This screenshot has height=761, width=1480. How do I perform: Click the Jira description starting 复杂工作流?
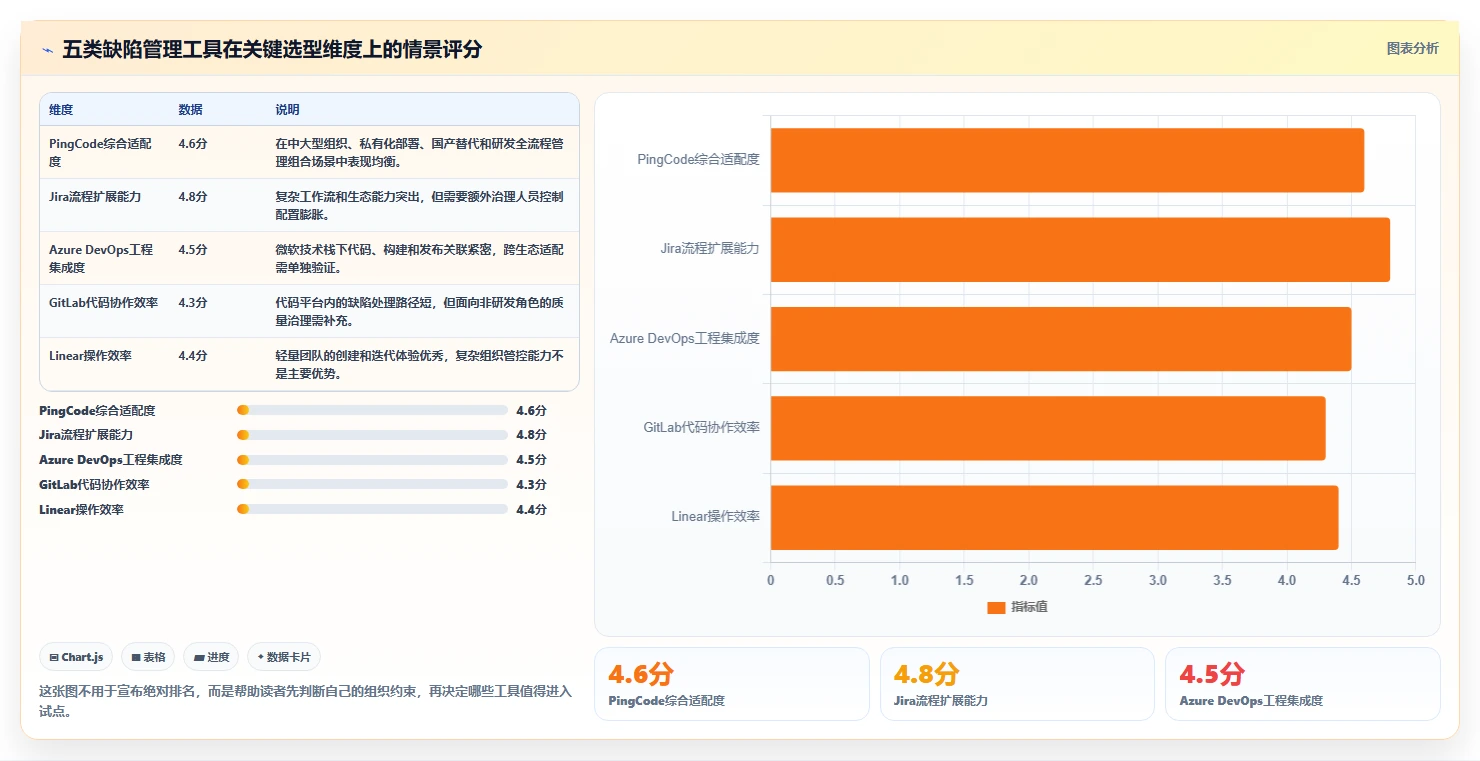click(420, 205)
